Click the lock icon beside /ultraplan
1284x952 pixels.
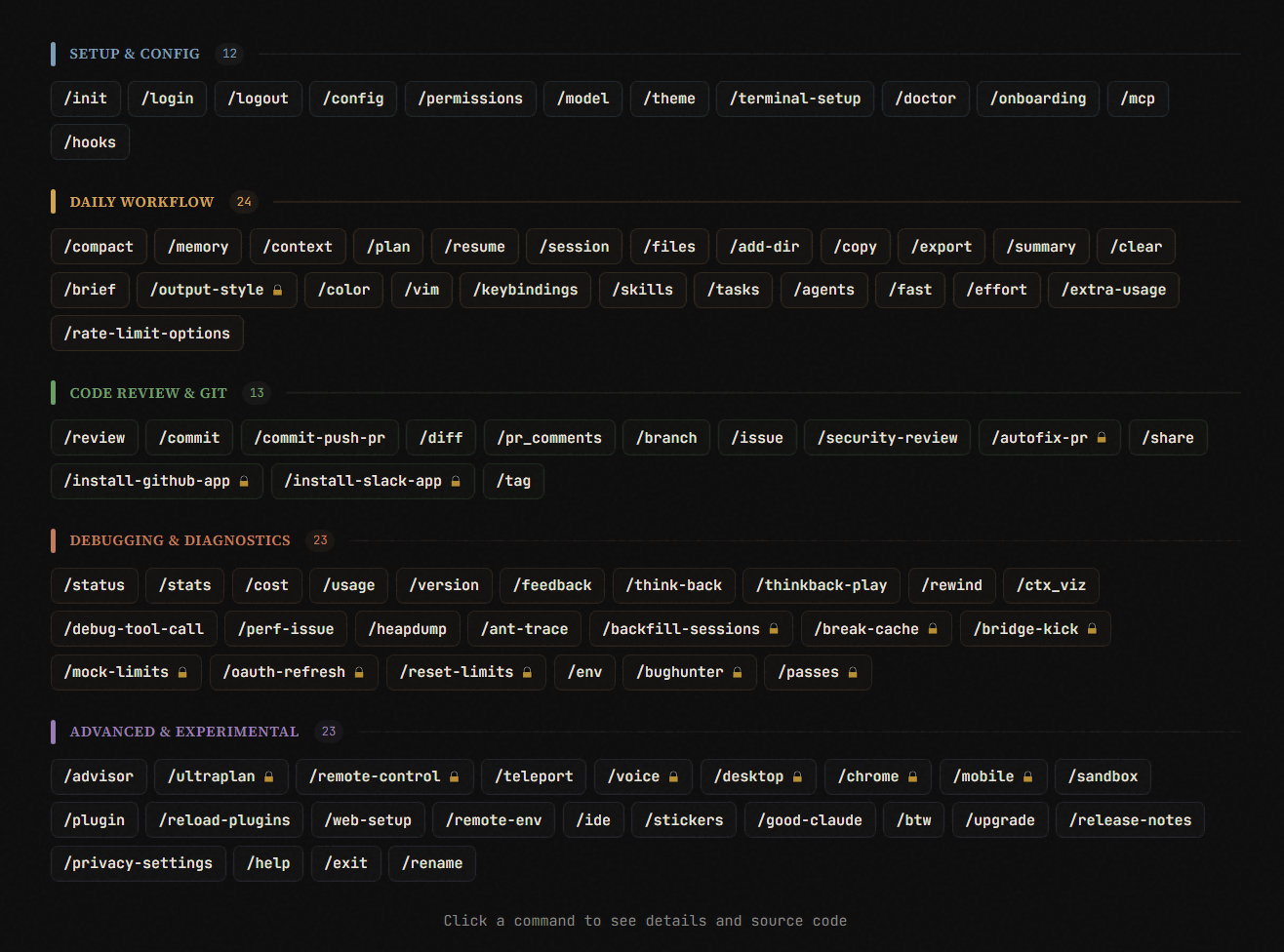click(x=269, y=777)
